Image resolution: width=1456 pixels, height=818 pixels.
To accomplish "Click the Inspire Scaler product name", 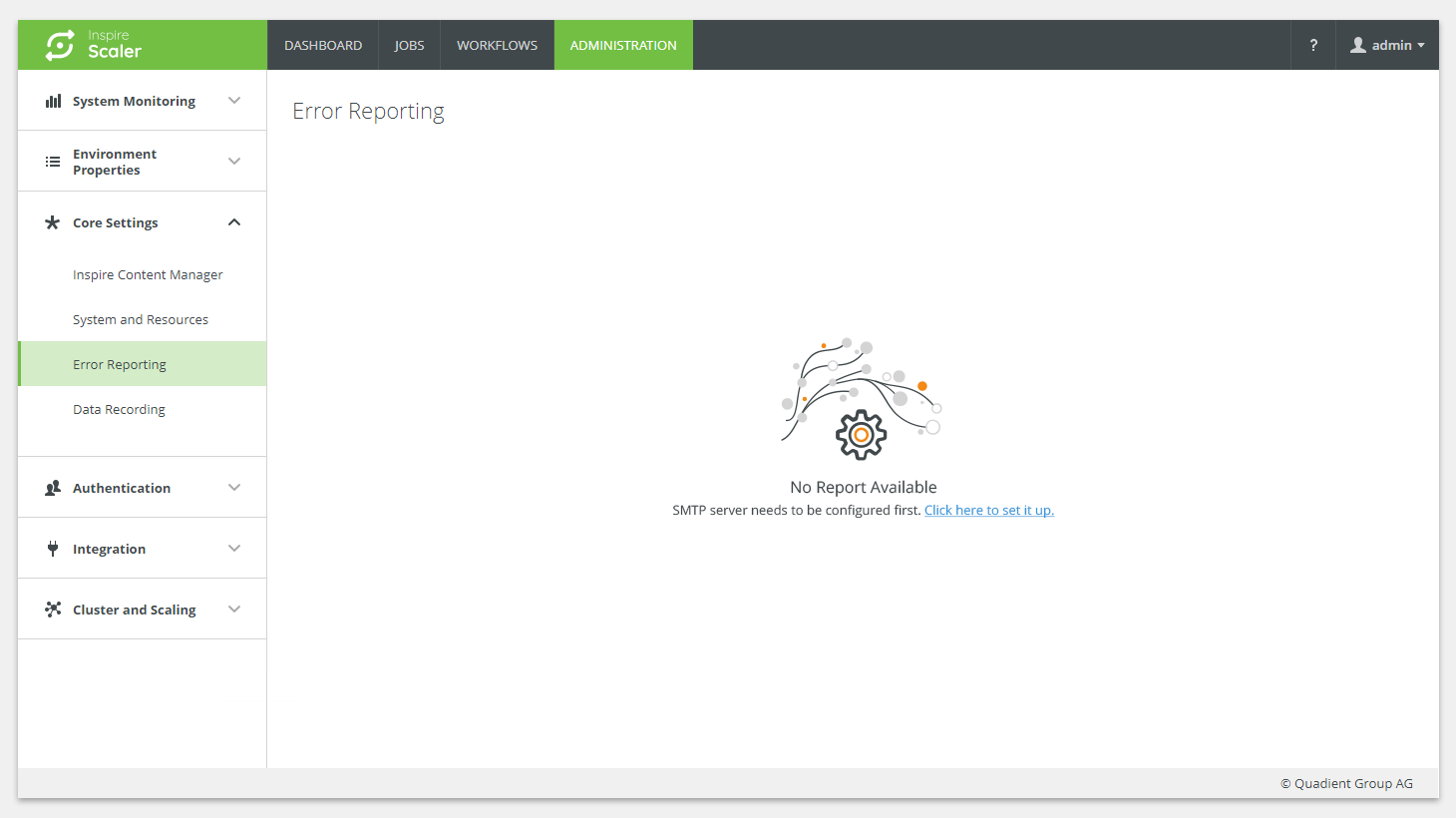I will pos(114,45).
